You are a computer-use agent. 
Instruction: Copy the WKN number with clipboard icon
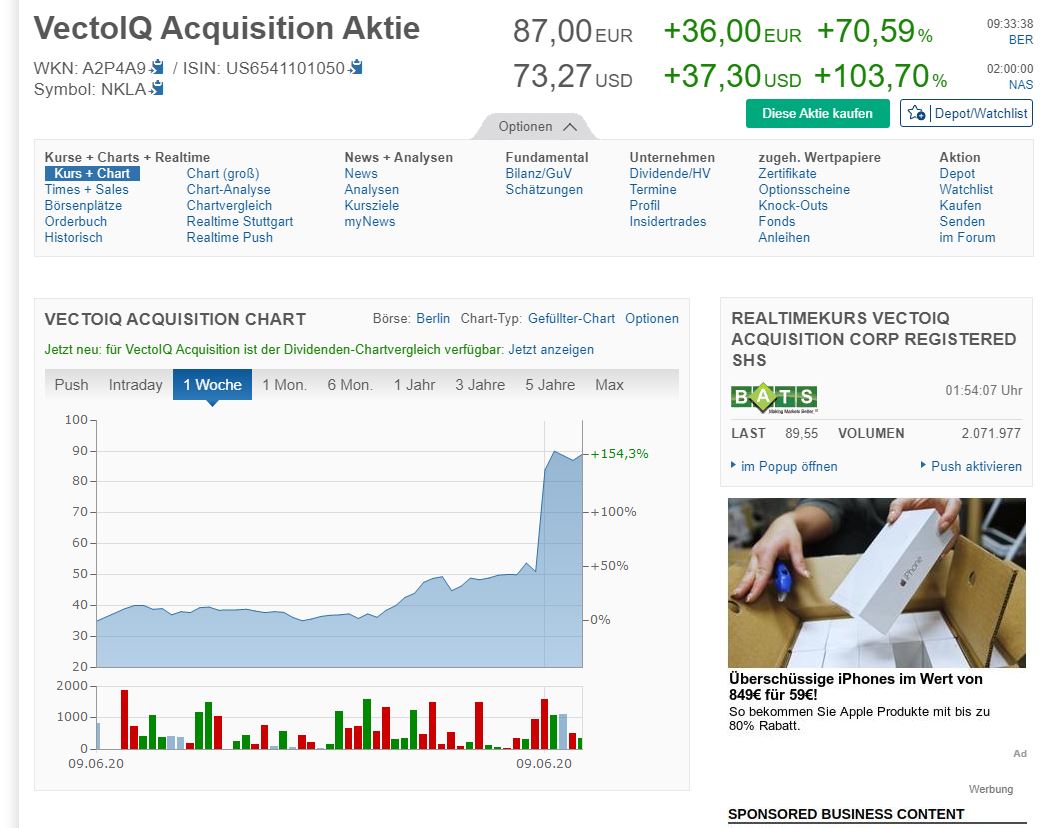tap(156, 68)
